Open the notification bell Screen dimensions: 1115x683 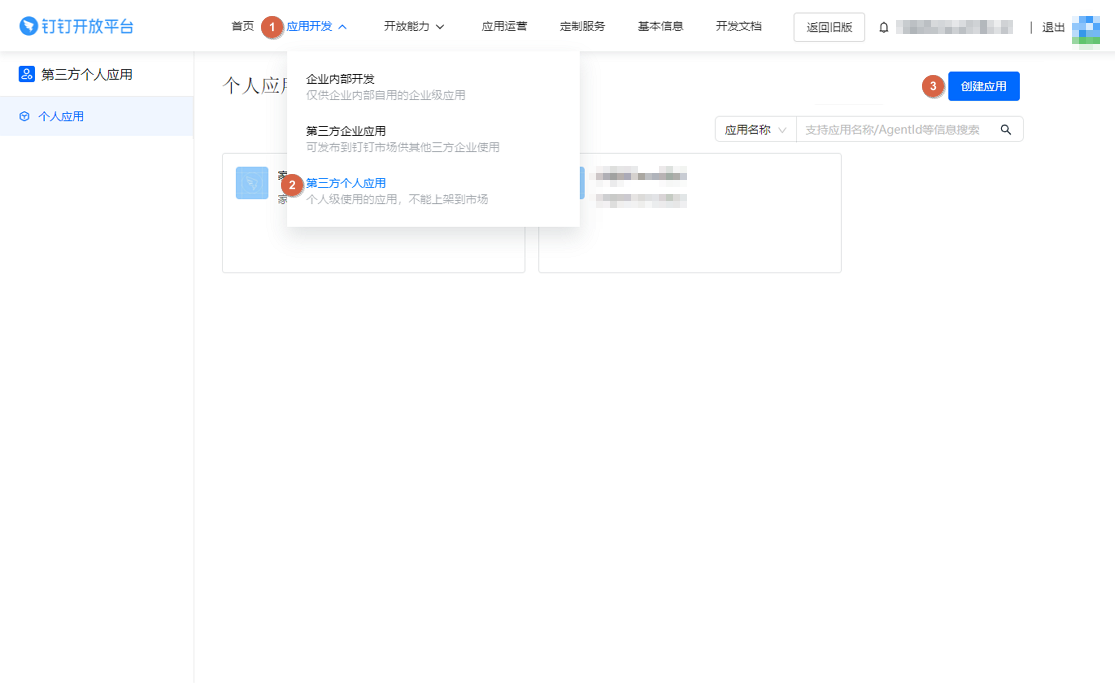[883, 27]
